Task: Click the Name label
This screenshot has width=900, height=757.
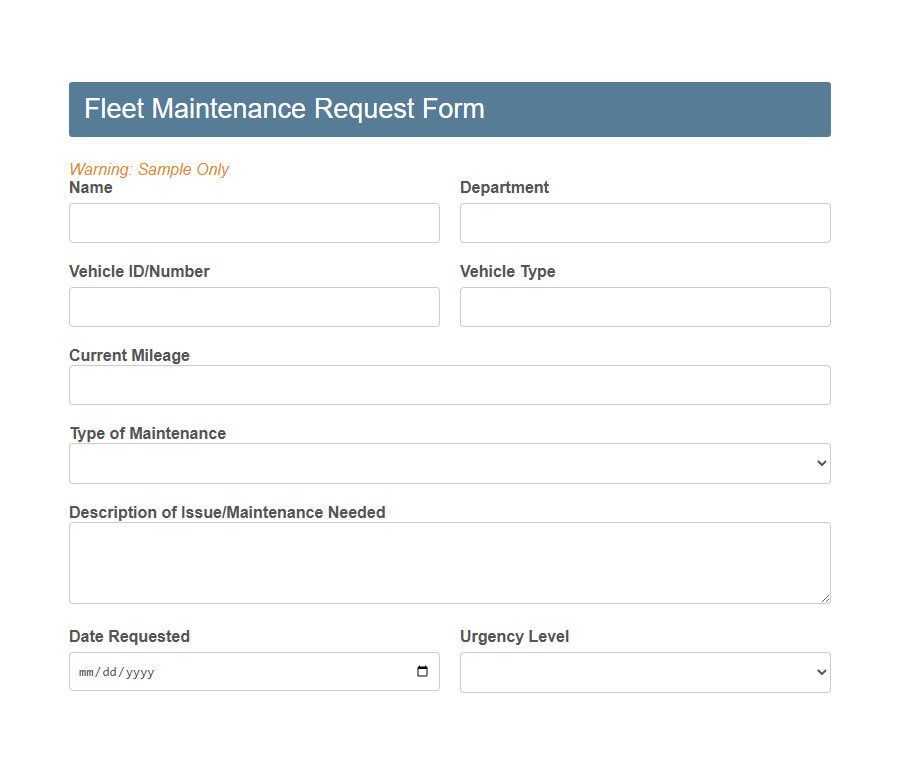Action: click(91, 187)
